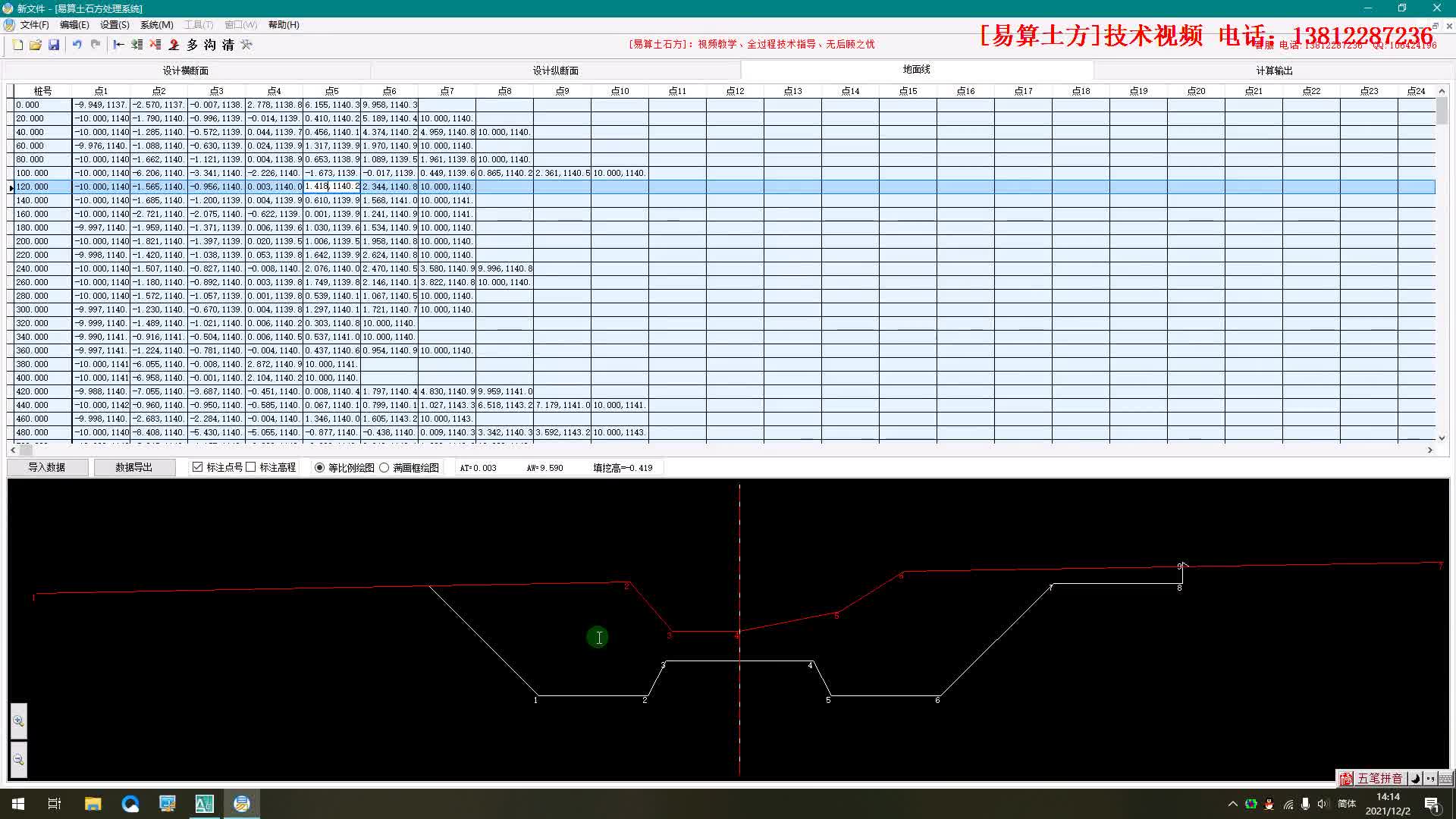Viewport: 1456px width, 819px height.
Task: Click the insert row icon with green arrow
Action: click(x=136, y=45)
